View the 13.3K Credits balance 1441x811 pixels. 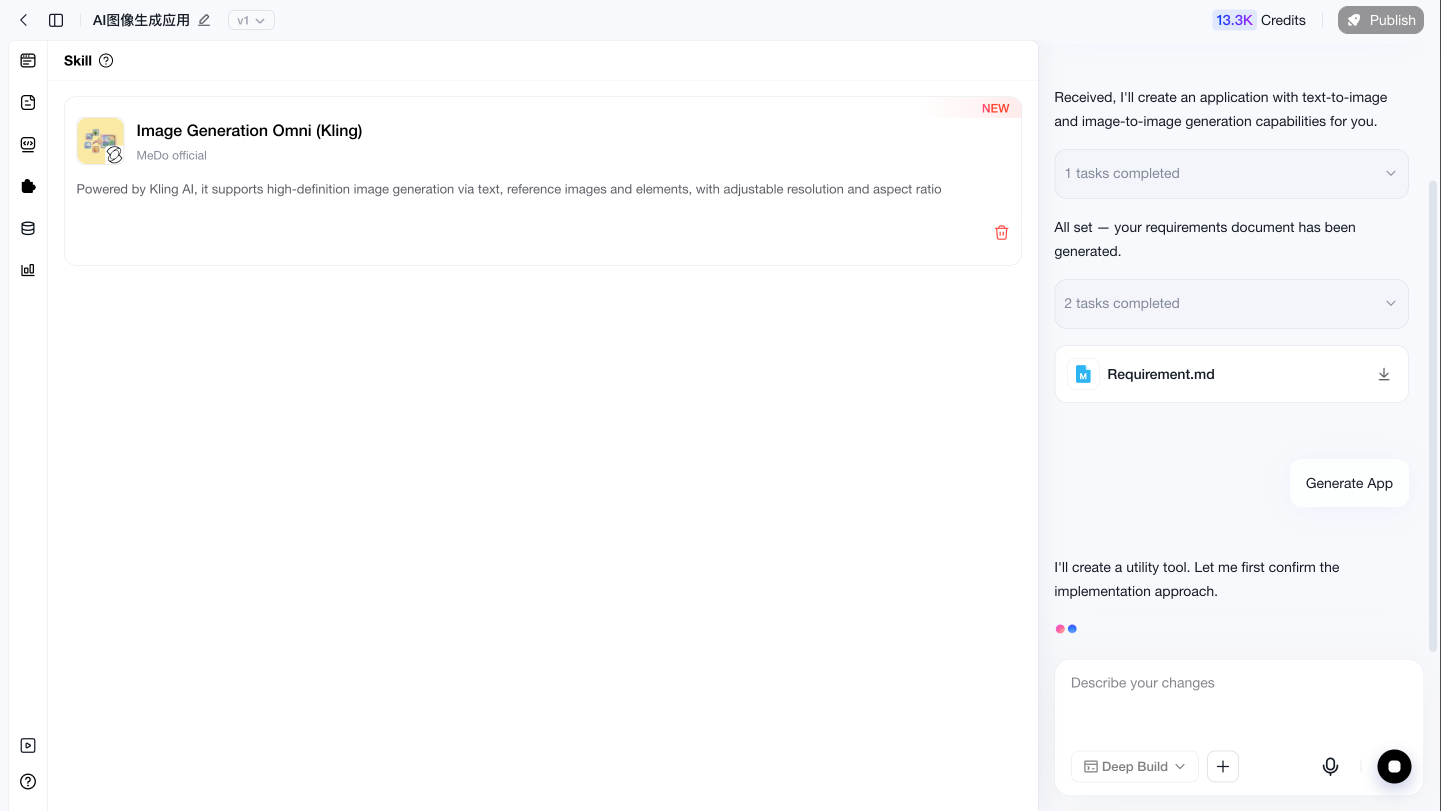pyautogui.click(x=1260, y=20)
